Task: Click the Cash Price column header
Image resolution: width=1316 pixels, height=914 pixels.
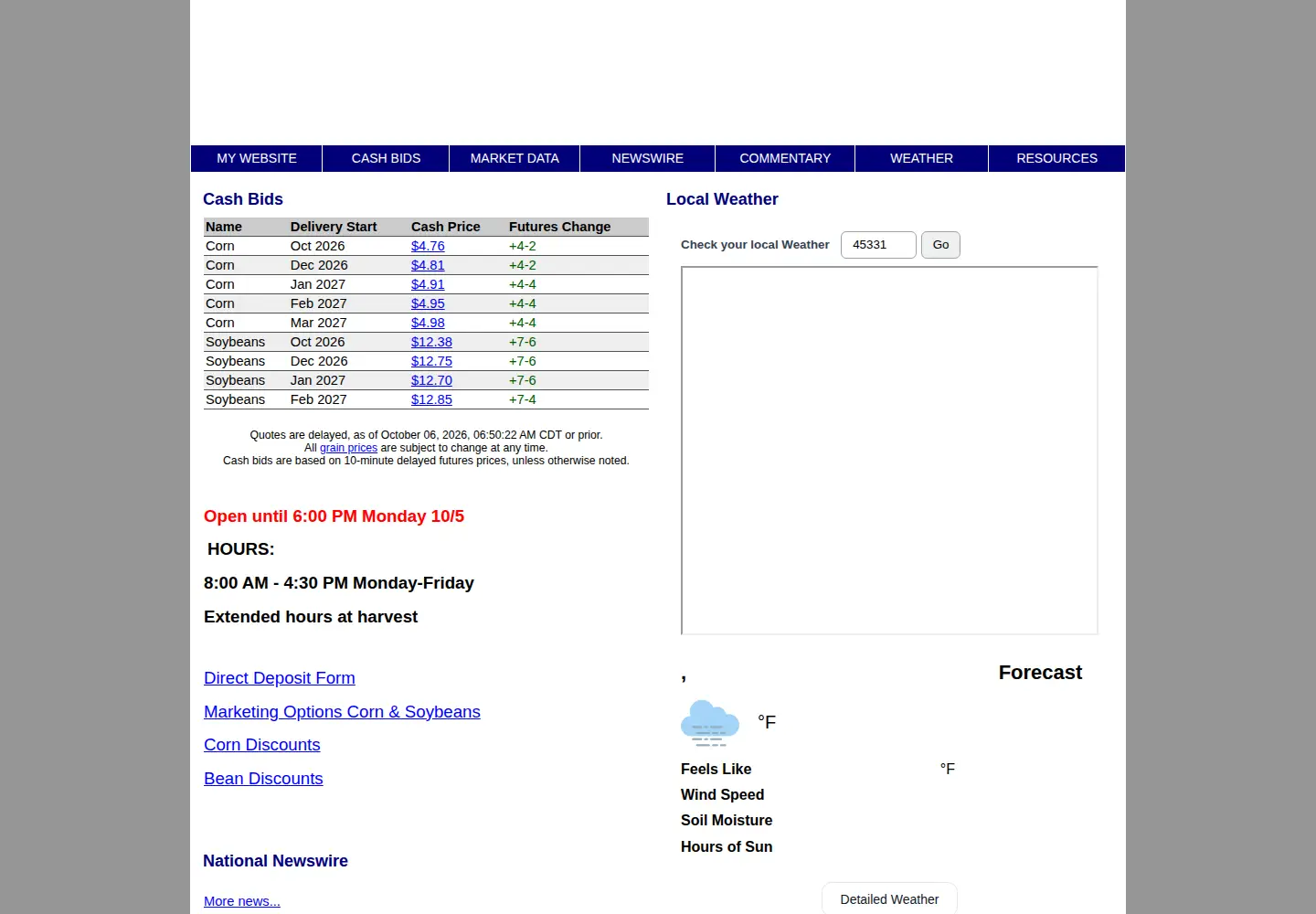Action: coord(446,227)
